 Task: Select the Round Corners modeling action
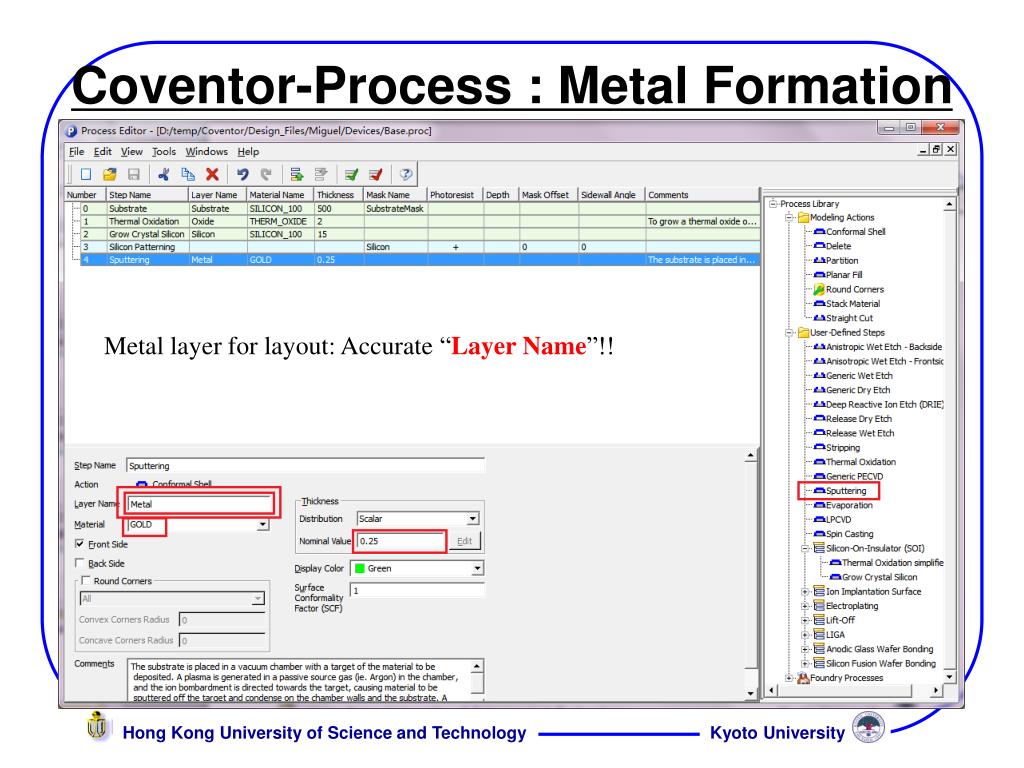[x=855, y=289]
